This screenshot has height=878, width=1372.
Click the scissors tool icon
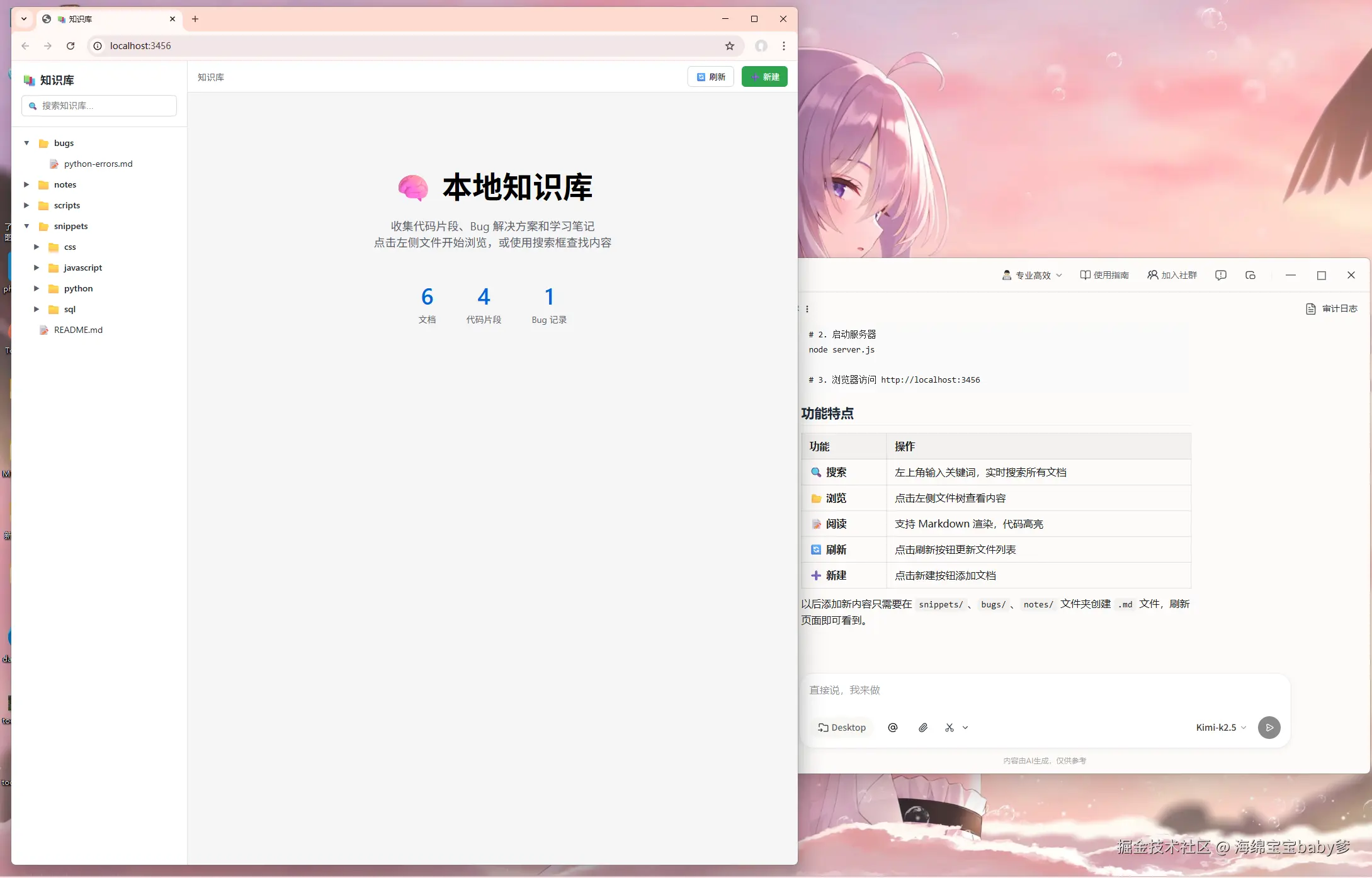950,728
